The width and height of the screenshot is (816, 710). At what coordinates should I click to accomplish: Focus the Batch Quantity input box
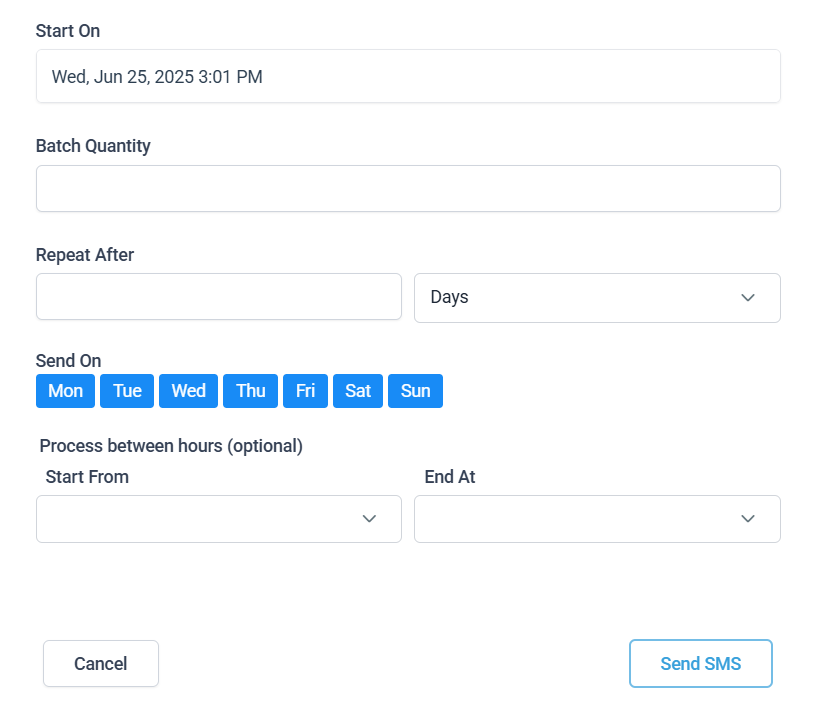408,188
